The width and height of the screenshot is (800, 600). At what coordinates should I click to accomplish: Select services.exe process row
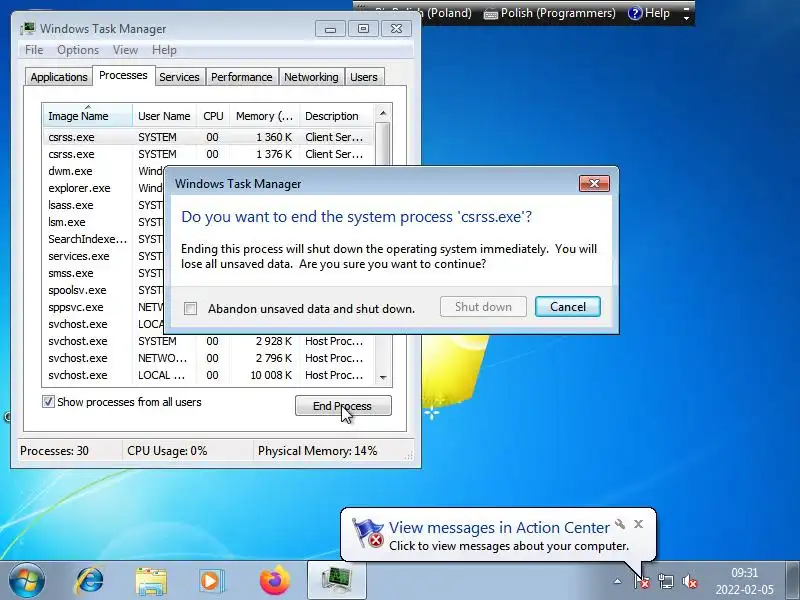coord(104,256)
